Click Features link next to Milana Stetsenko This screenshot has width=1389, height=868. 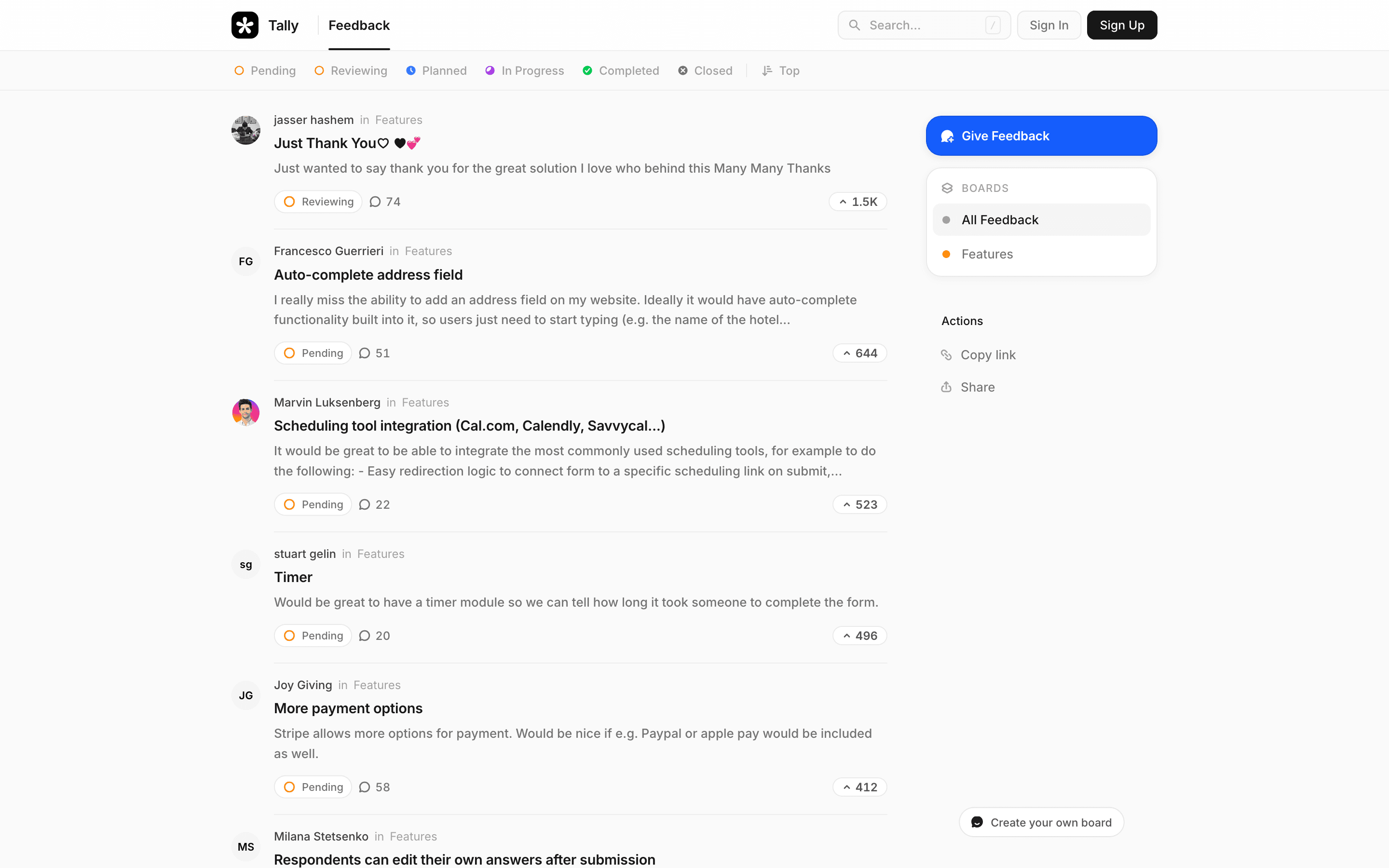413,837
